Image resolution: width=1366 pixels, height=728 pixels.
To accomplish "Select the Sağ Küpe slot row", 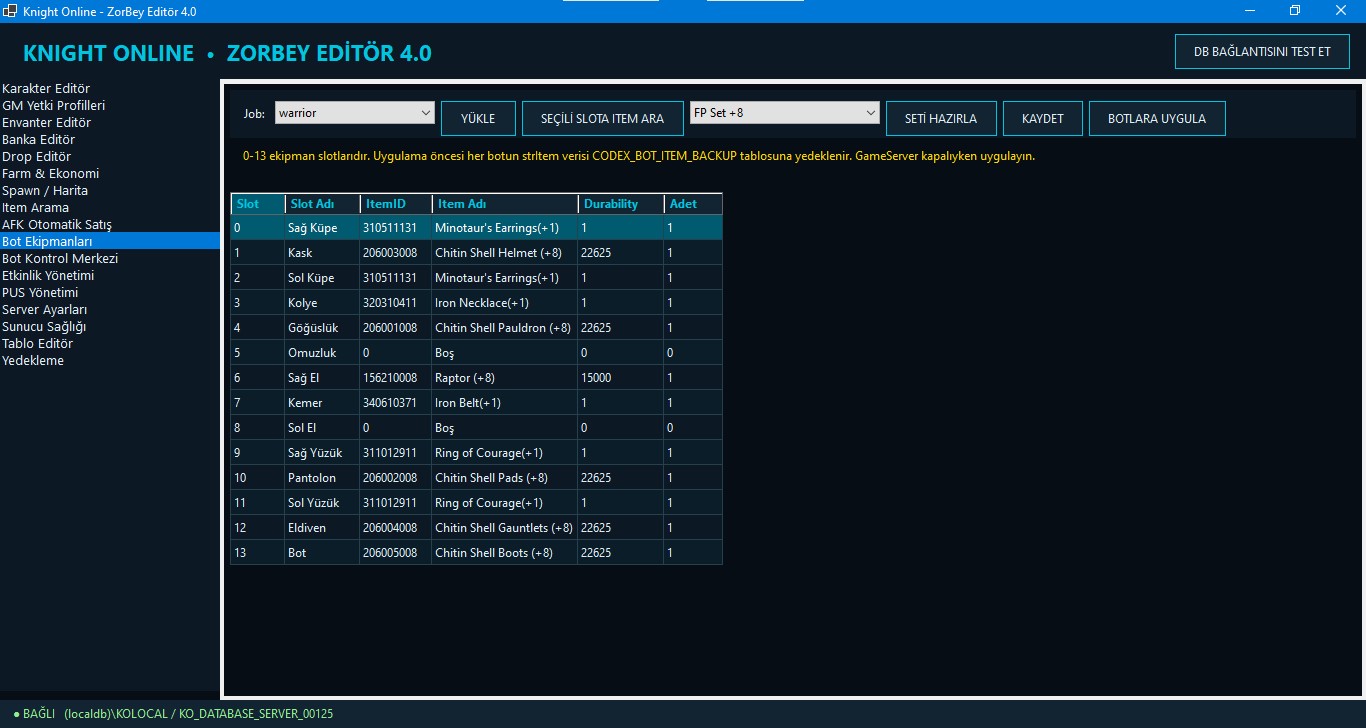I will (x=477, y=227).
